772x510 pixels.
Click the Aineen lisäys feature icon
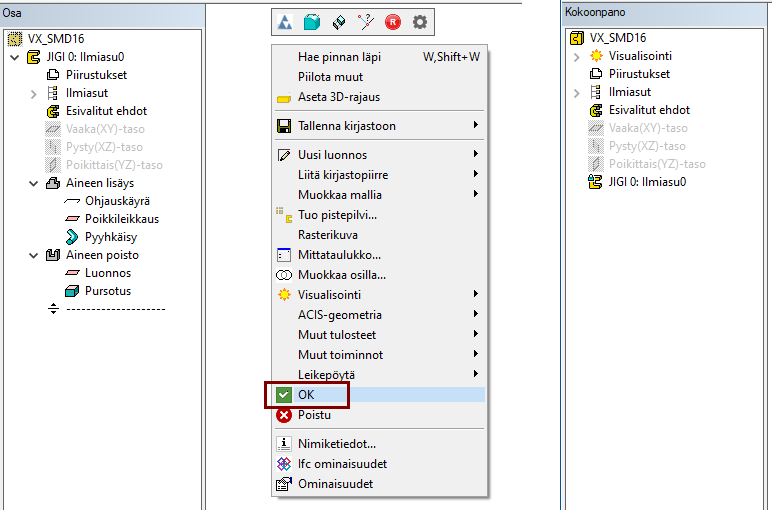[x=53, y=183]
